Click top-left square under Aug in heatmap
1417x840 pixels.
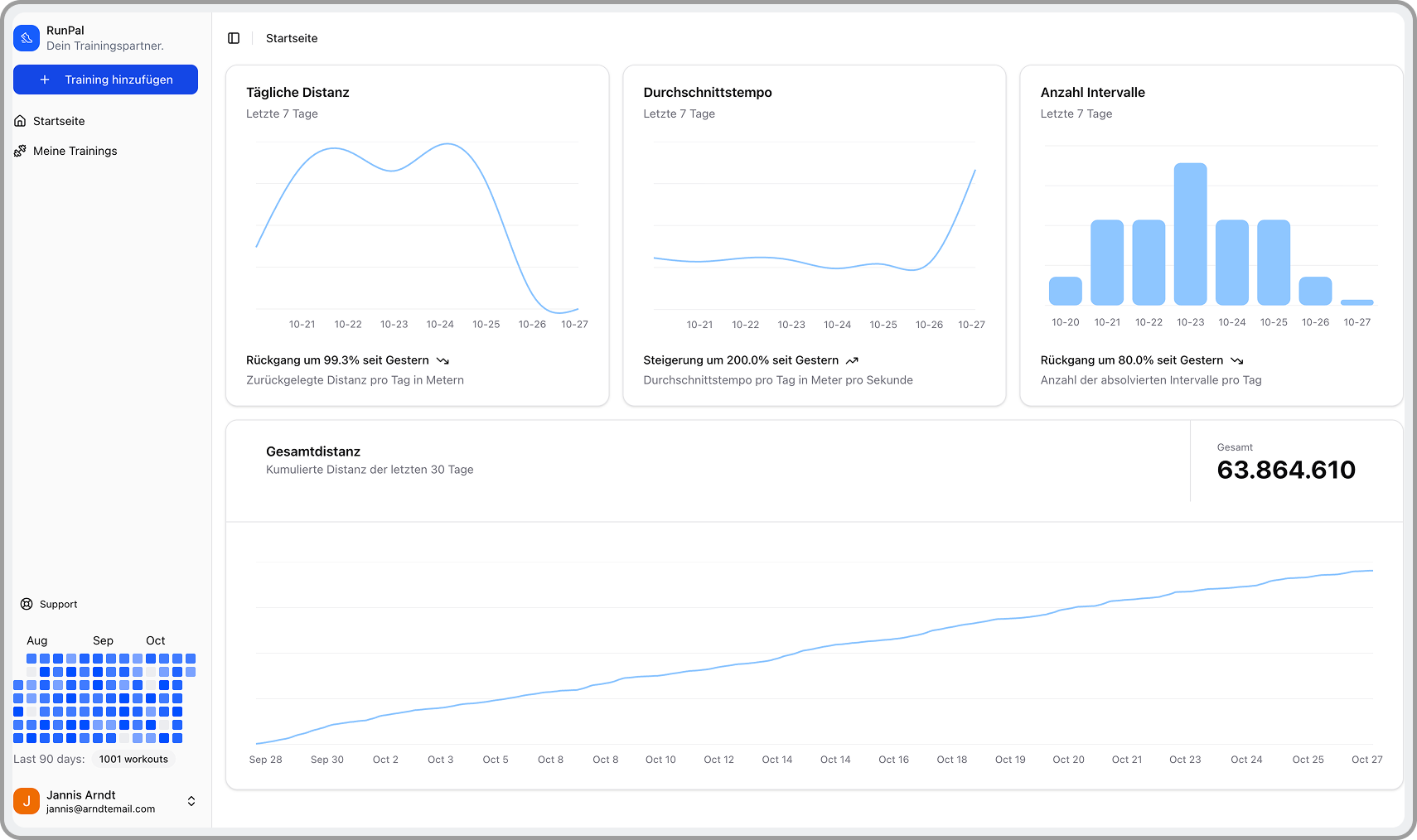coord(31,659)
